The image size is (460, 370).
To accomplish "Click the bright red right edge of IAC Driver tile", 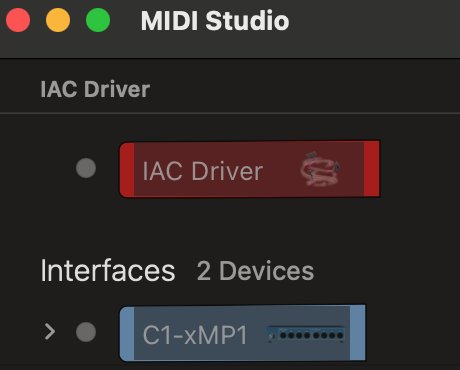I will click(372, 169).
